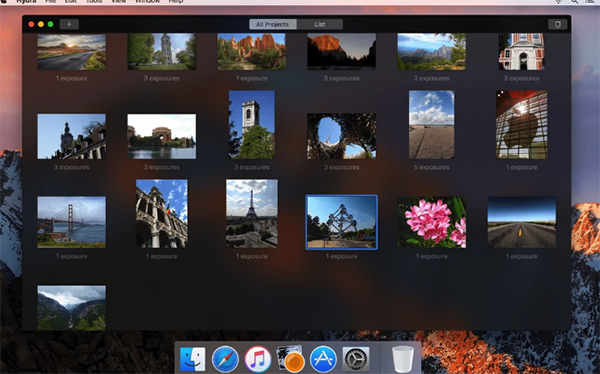Minimize Hydra window with yellow button
This screenshot has width=600, height=374.
[41, 24]
